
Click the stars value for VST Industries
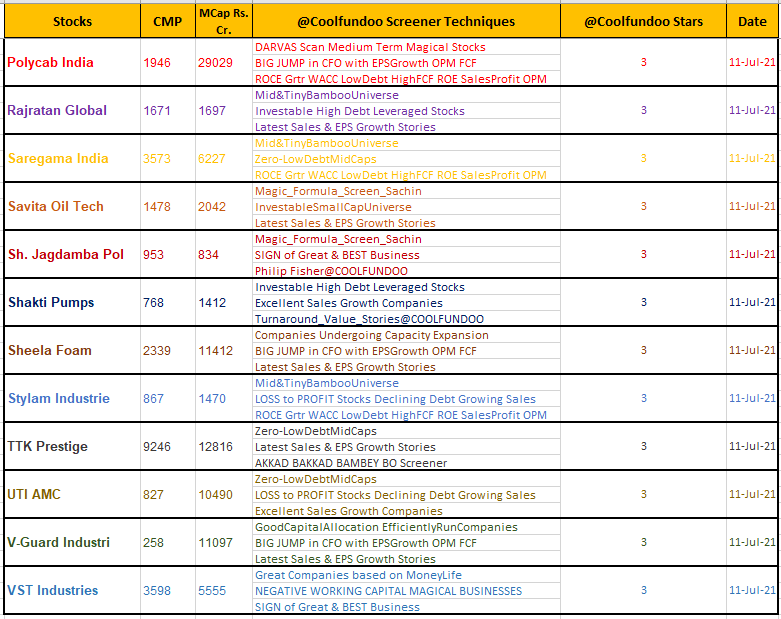(x=644, y=591)
